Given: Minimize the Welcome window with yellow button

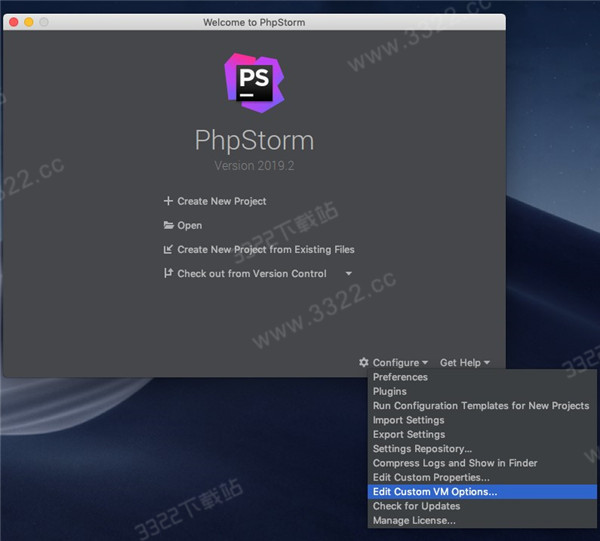Looking at the screenshot, I should pyautogui.click(x=29, y=22).
